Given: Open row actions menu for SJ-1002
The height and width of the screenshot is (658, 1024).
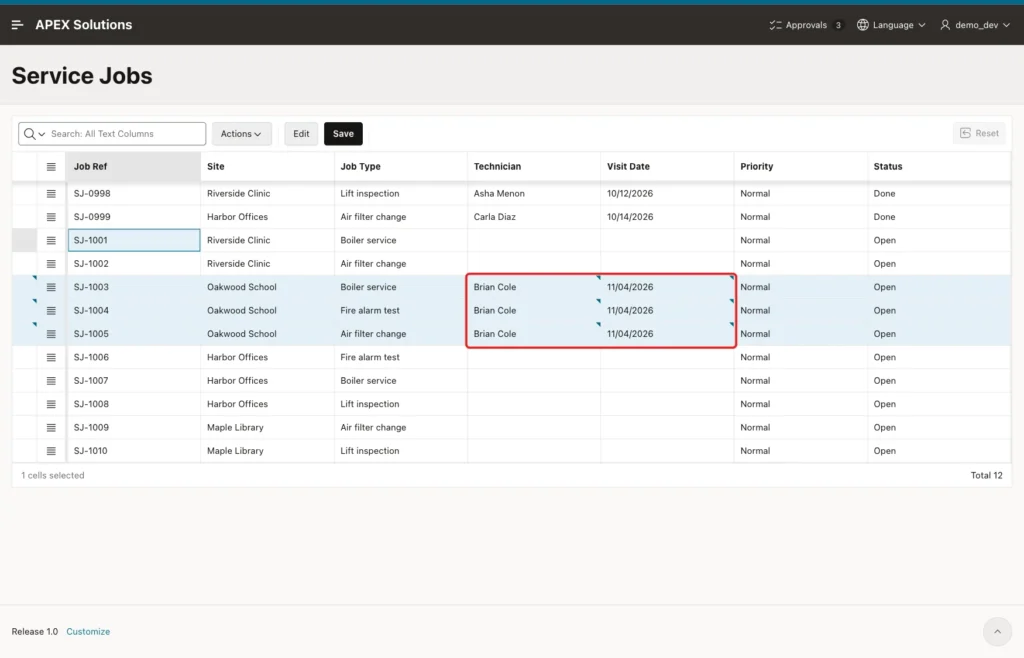Looking at the screenshot, I should (x=51, y=264).
